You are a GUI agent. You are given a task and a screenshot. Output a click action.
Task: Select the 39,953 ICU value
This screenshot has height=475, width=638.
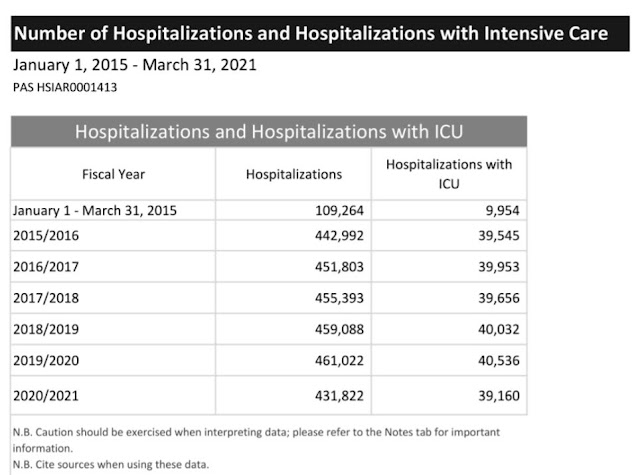coord(499,267)
